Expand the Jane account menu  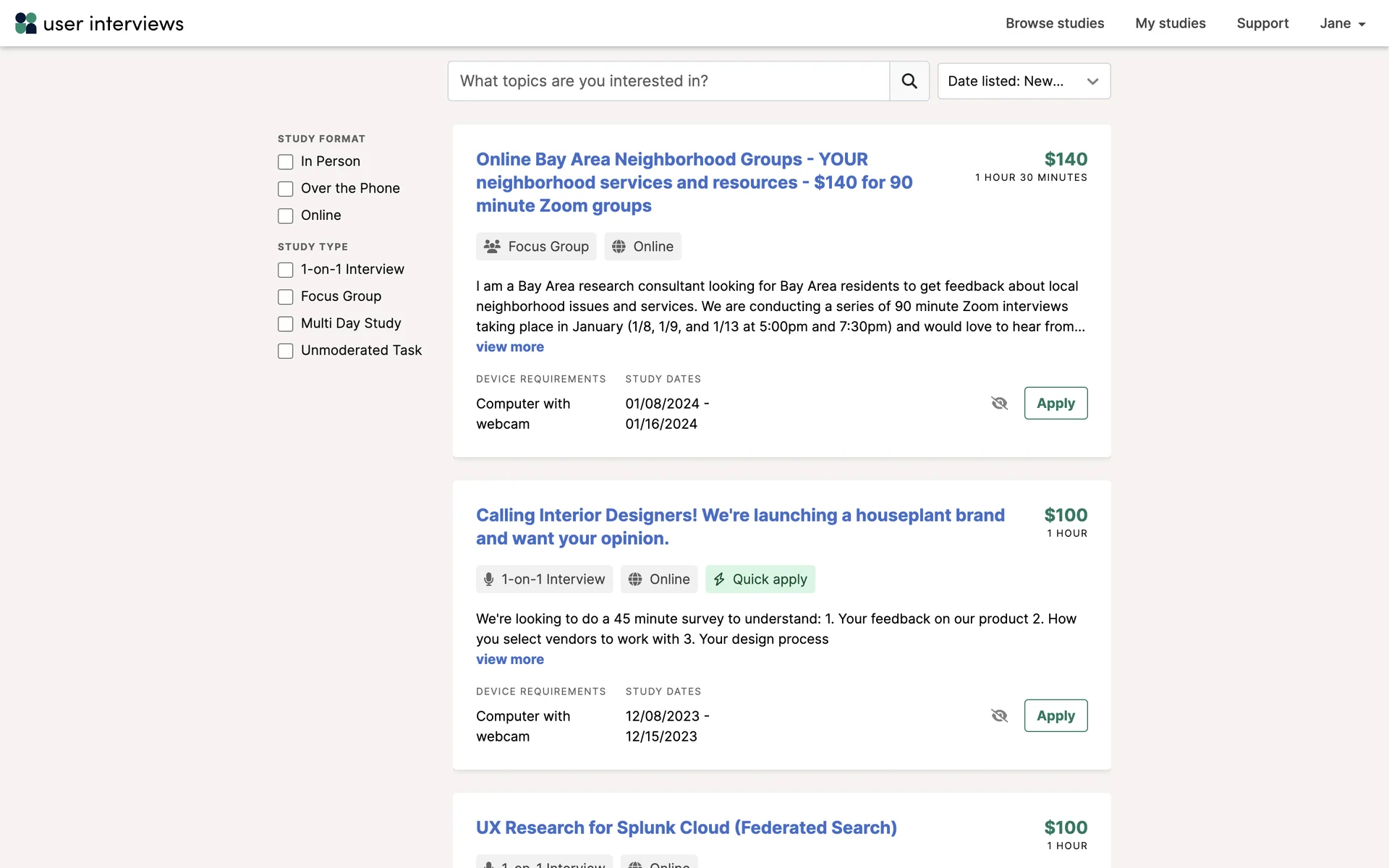click(1342, 23)
